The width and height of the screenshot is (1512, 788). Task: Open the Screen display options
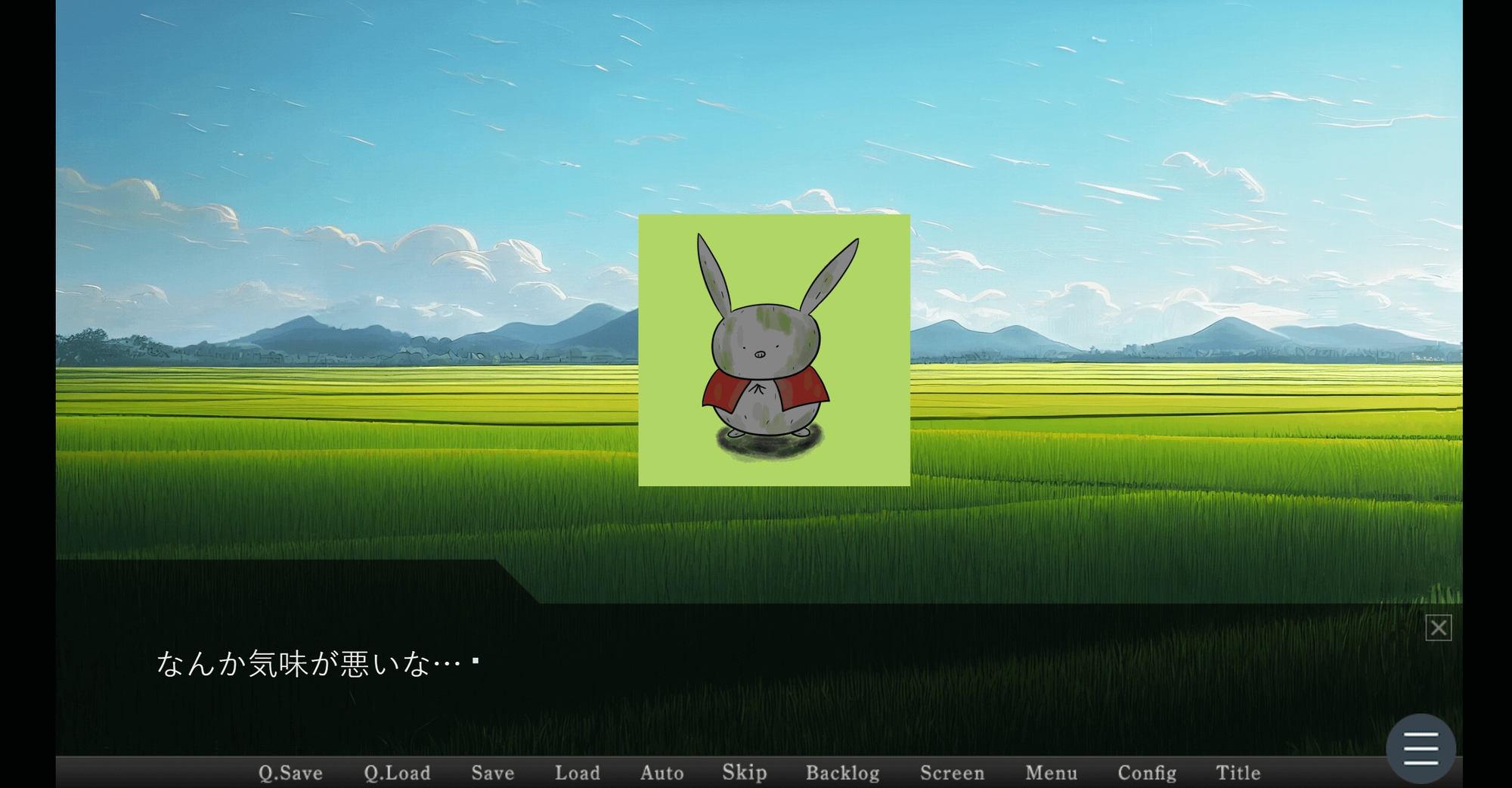[x=953, y=772]
